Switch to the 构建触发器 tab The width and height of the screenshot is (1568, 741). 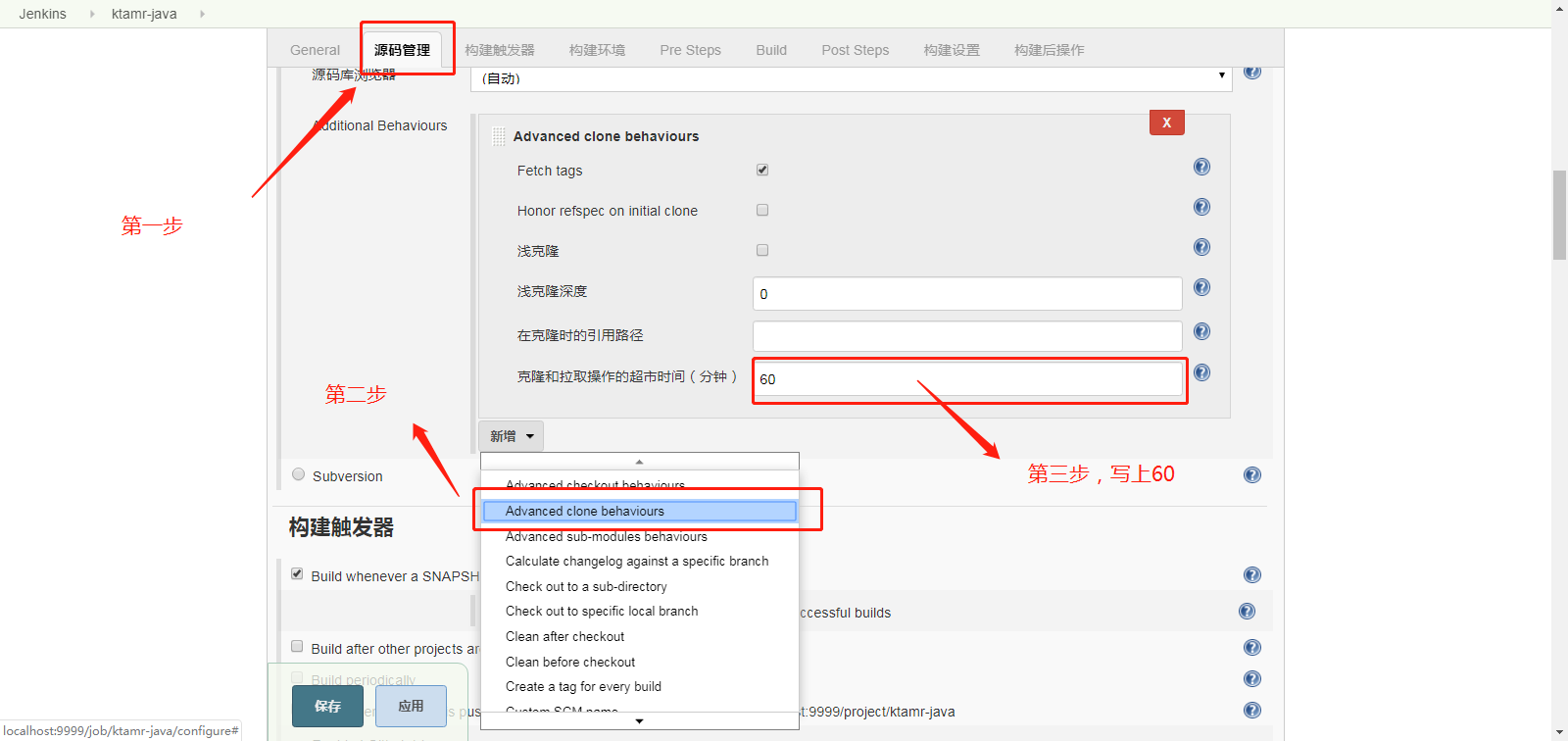[x=500, y=50]
